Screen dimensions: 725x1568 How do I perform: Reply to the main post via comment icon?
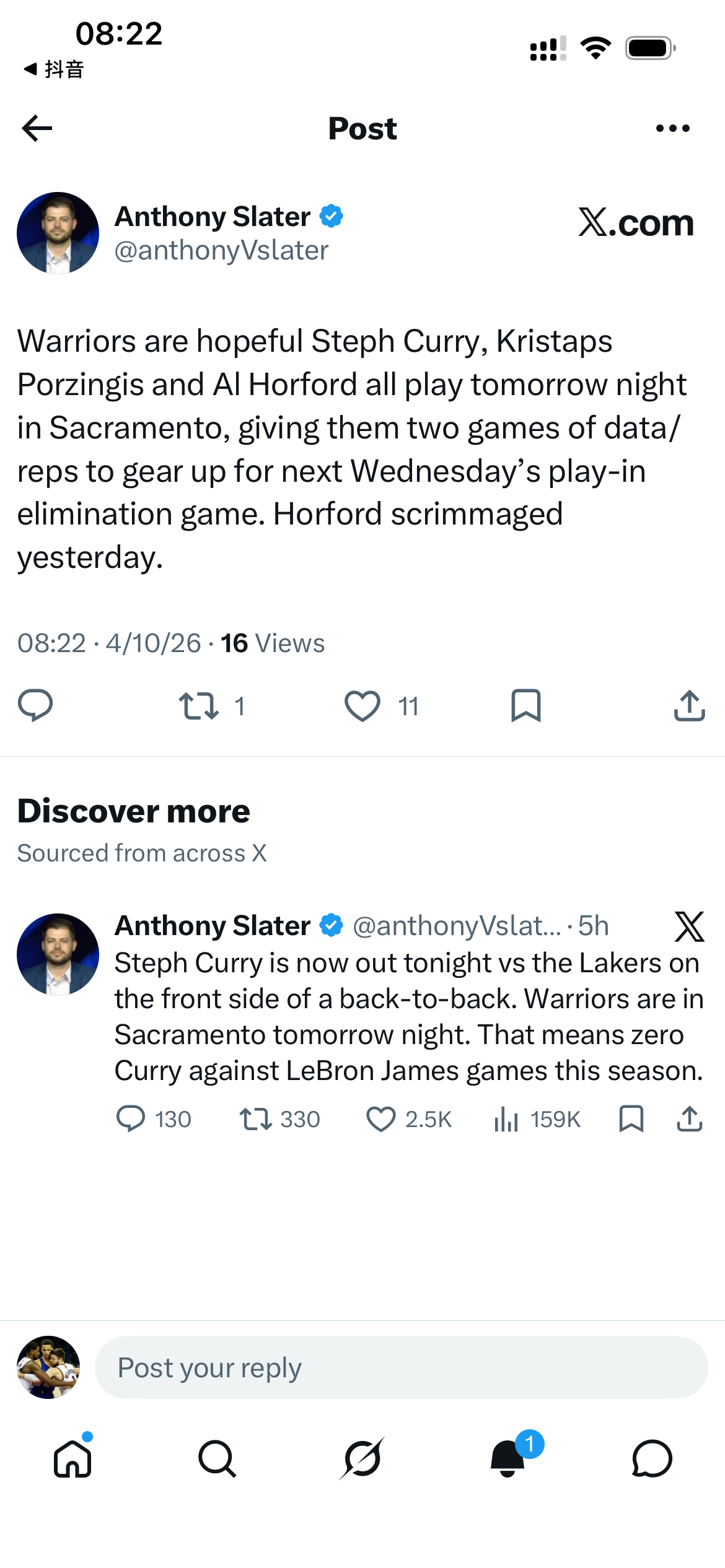click(35, 705)
